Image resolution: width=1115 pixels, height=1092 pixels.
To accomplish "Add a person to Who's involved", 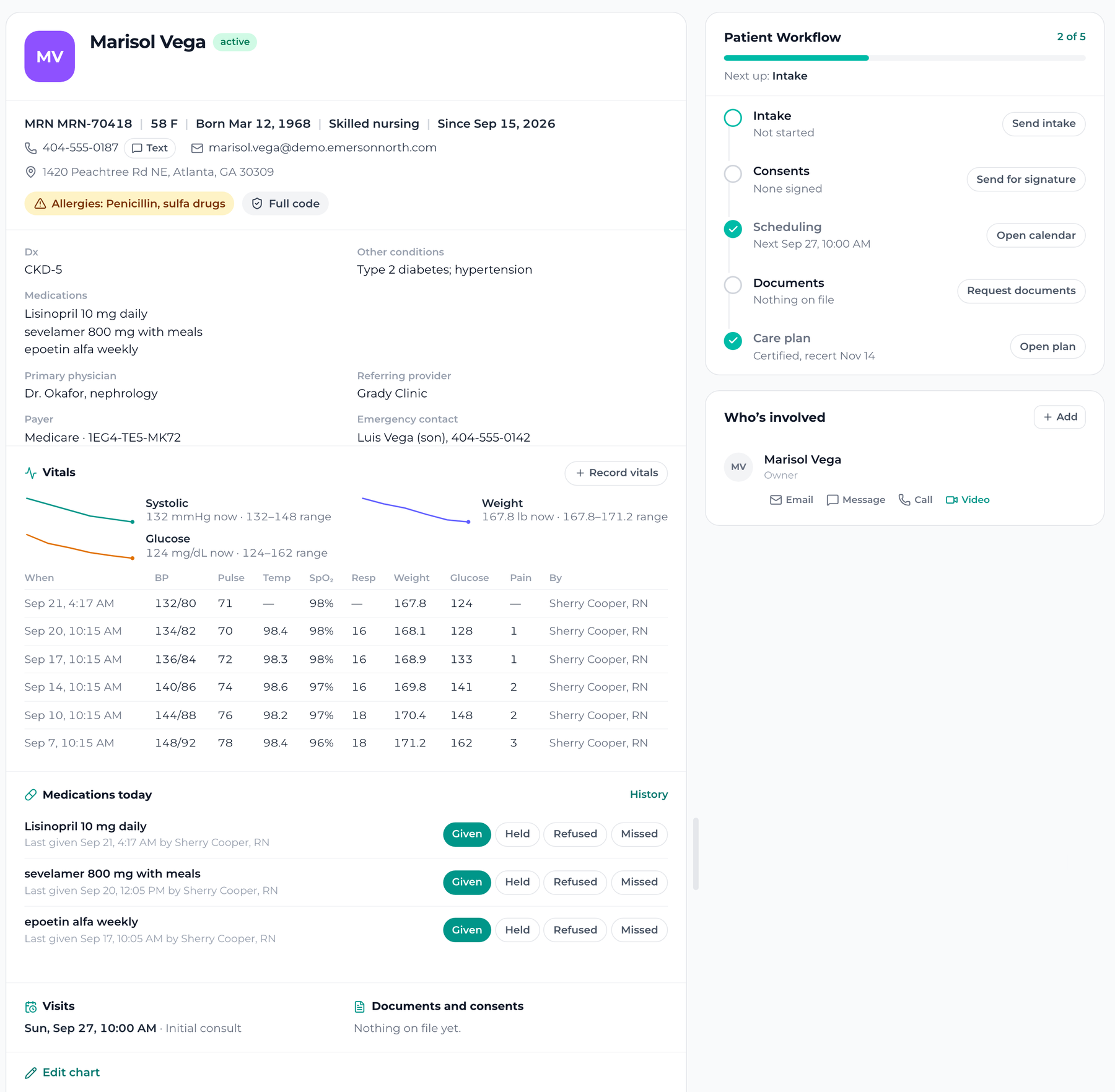I will click(1059, 417).
